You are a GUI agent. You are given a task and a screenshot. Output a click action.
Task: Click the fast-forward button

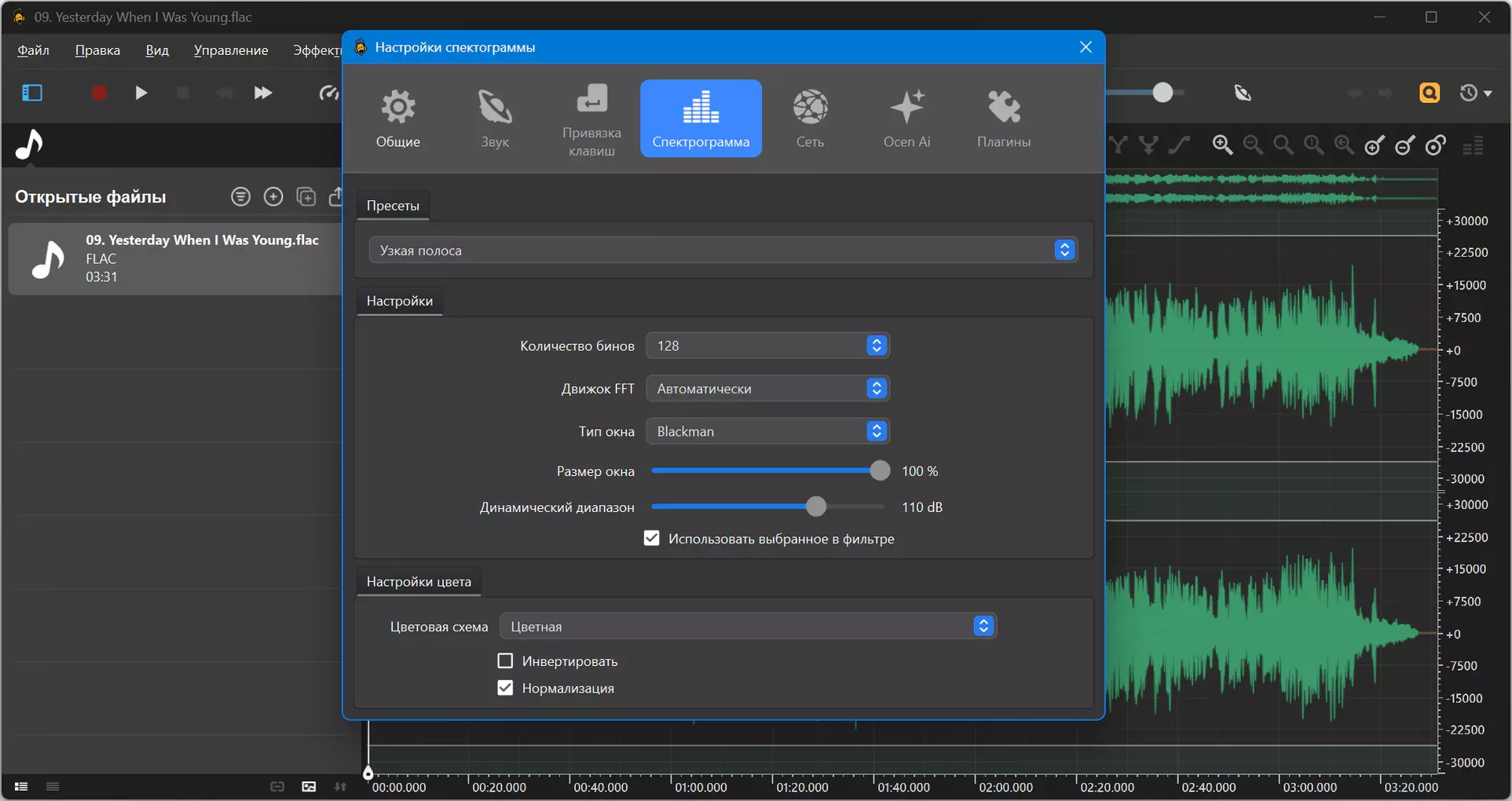(x=263, y=93)
